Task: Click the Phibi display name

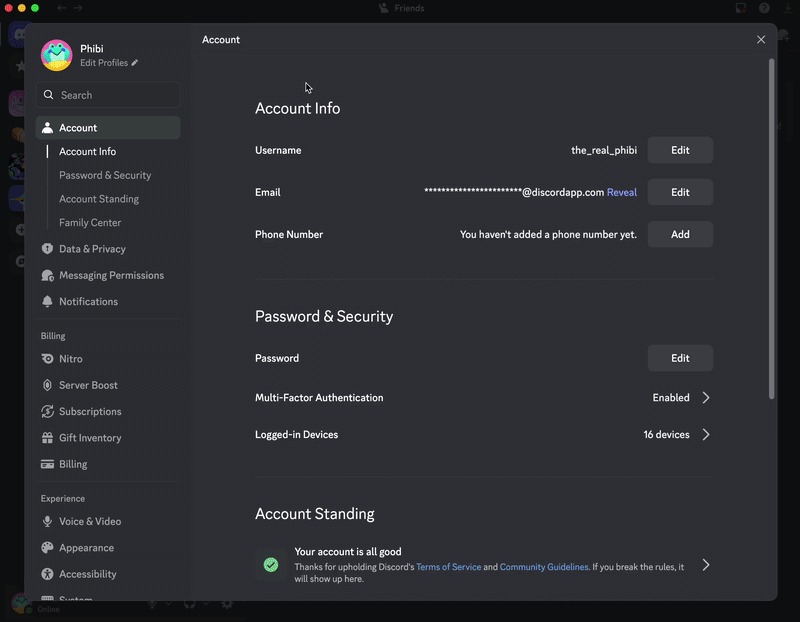Action: coord(92,48)
